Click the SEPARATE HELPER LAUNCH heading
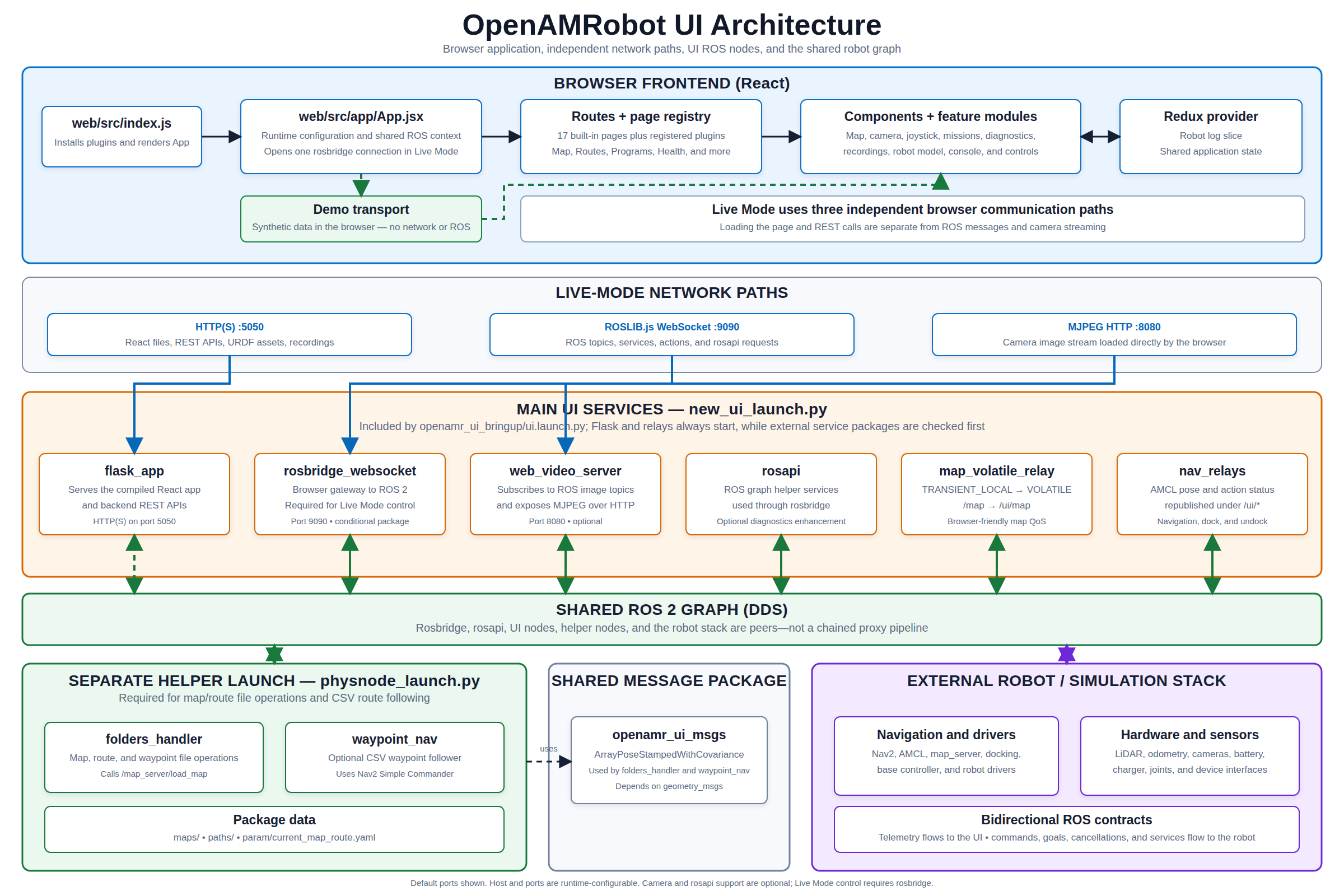1344x896 pixels. click(x=274, y=680)
